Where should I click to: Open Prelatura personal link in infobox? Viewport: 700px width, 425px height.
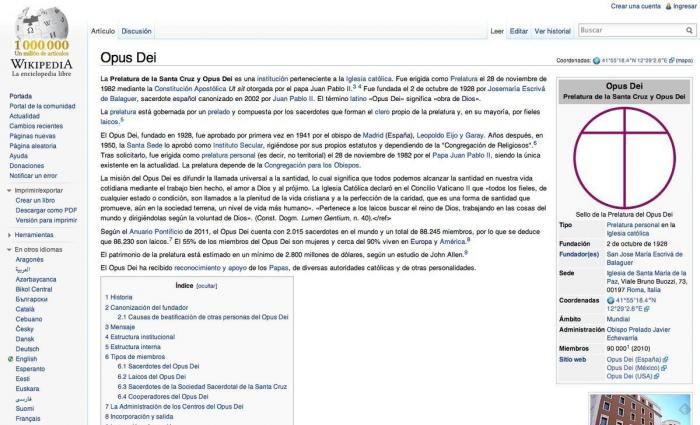pyautogui.click(x=633, y=225)
